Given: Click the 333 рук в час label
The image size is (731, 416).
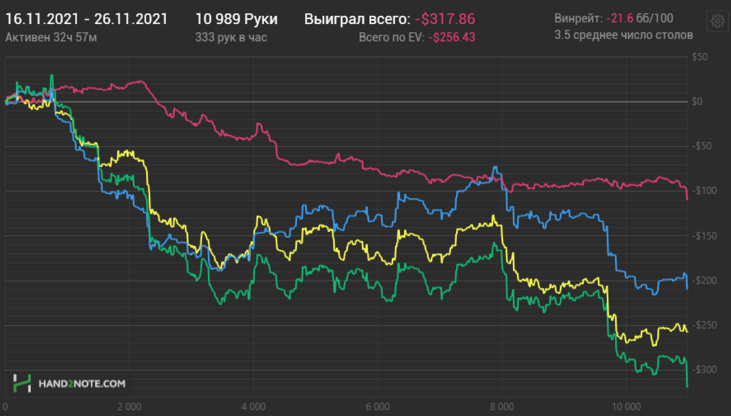Looking at the screenshot, I should [231, 37].
